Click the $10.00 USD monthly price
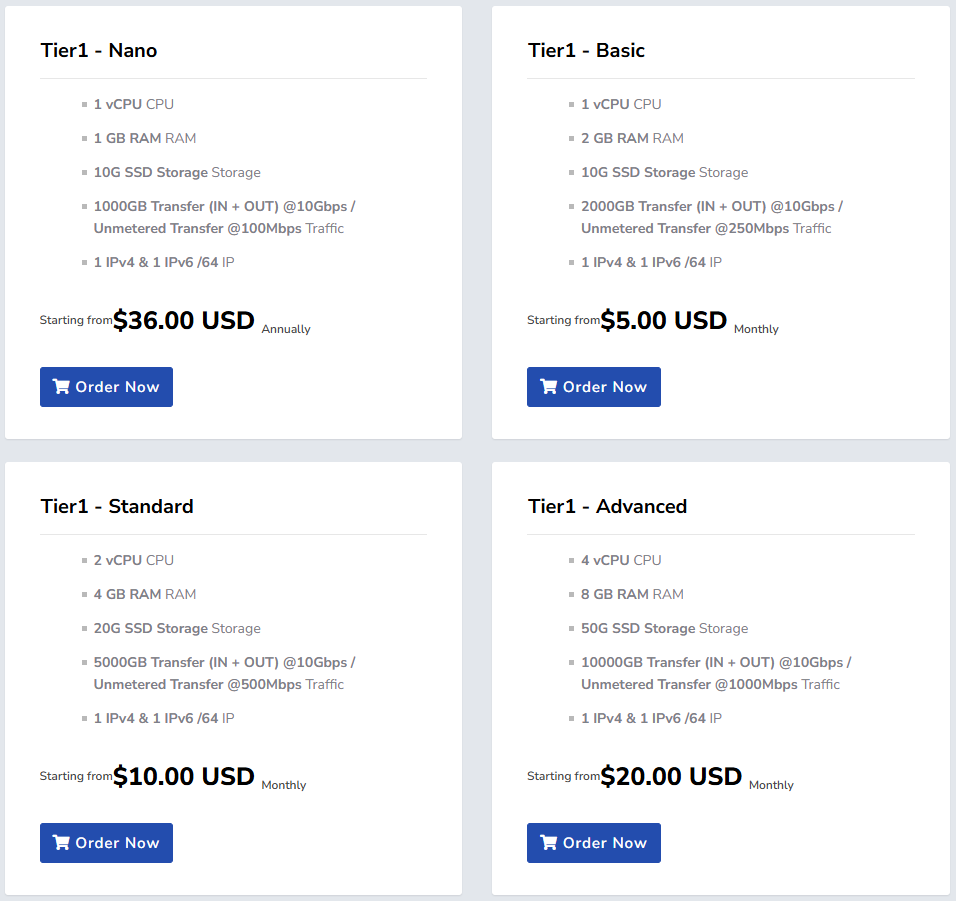This screenshot has width=956, height=901. pyautogui.click(x=184, y=777)
